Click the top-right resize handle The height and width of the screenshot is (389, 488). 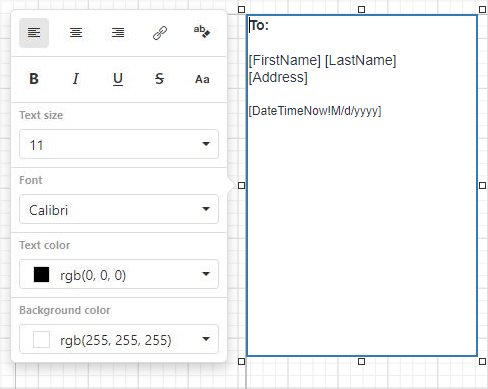click(482, 10)
